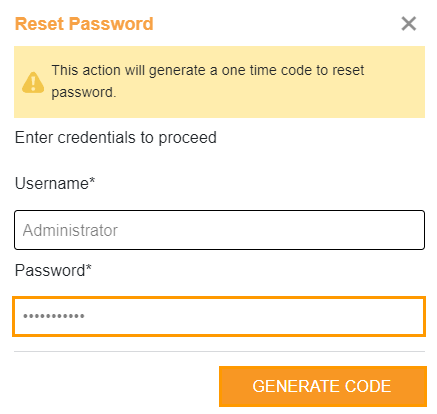Place cursor at end of password dots
The image size is (437, 414).
coord(85,316)
